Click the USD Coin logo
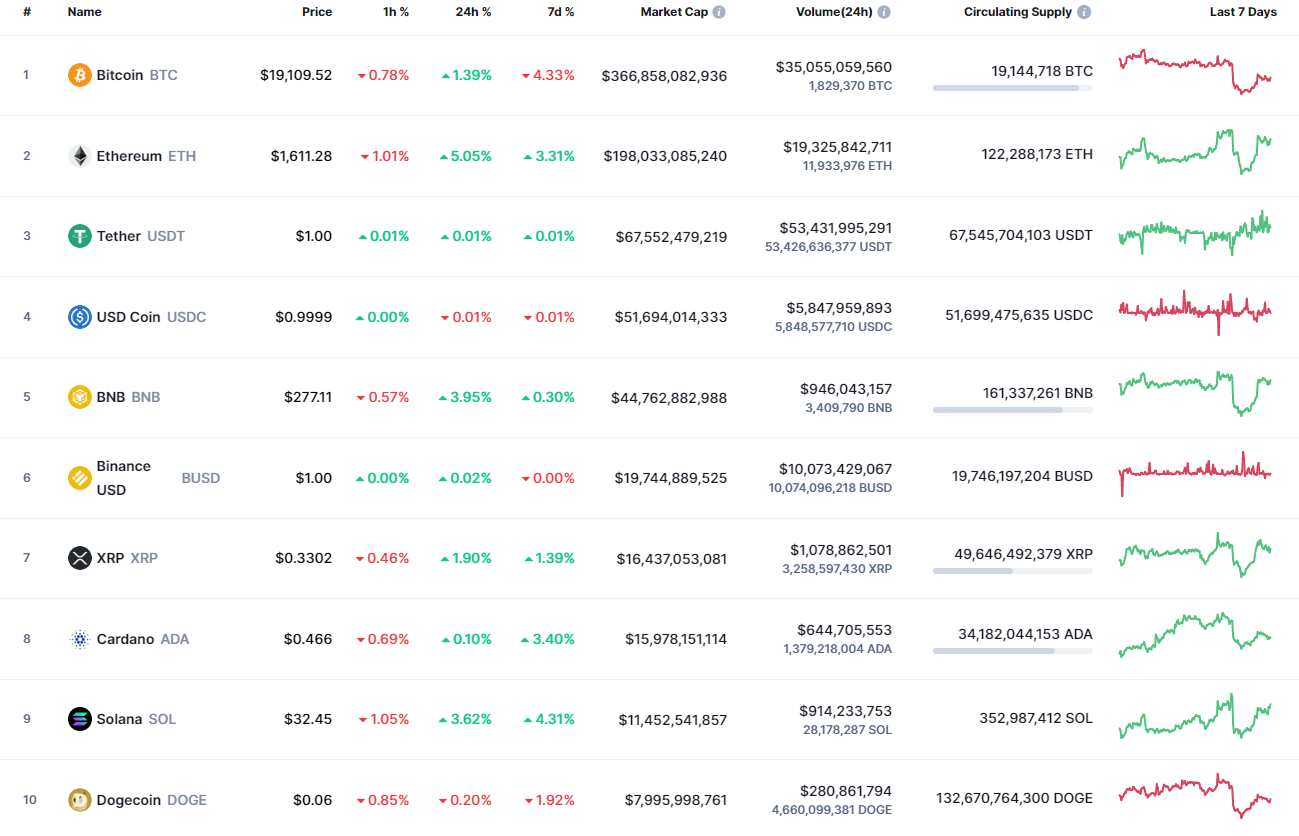 pos(79,316)
